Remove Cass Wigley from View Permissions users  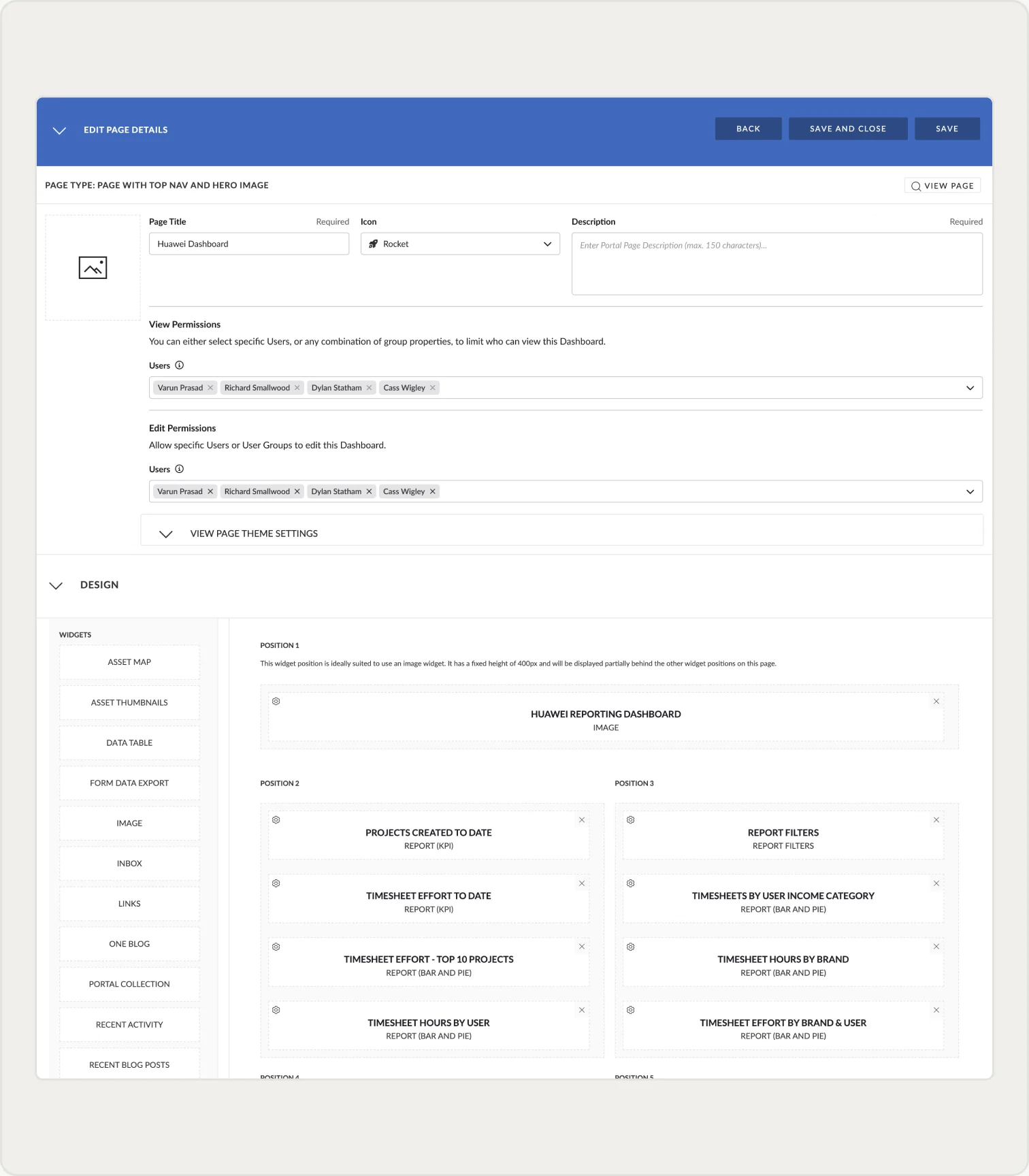[x=433, y=388]
